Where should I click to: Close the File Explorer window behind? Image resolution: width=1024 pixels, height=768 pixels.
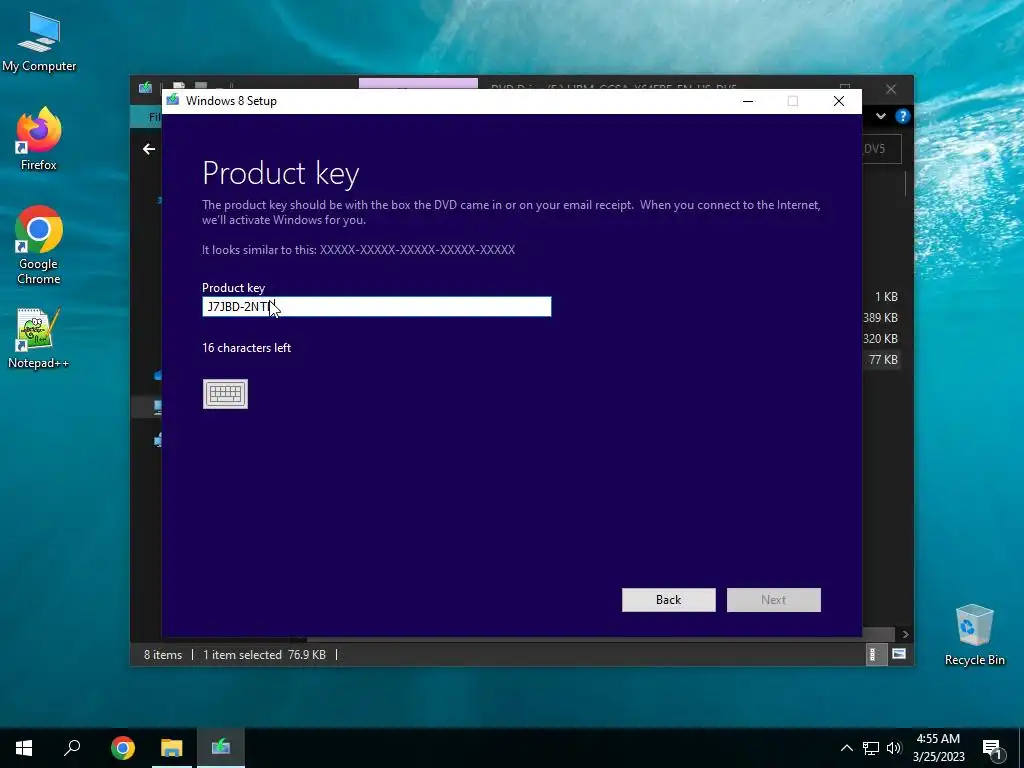coord(891,89)
